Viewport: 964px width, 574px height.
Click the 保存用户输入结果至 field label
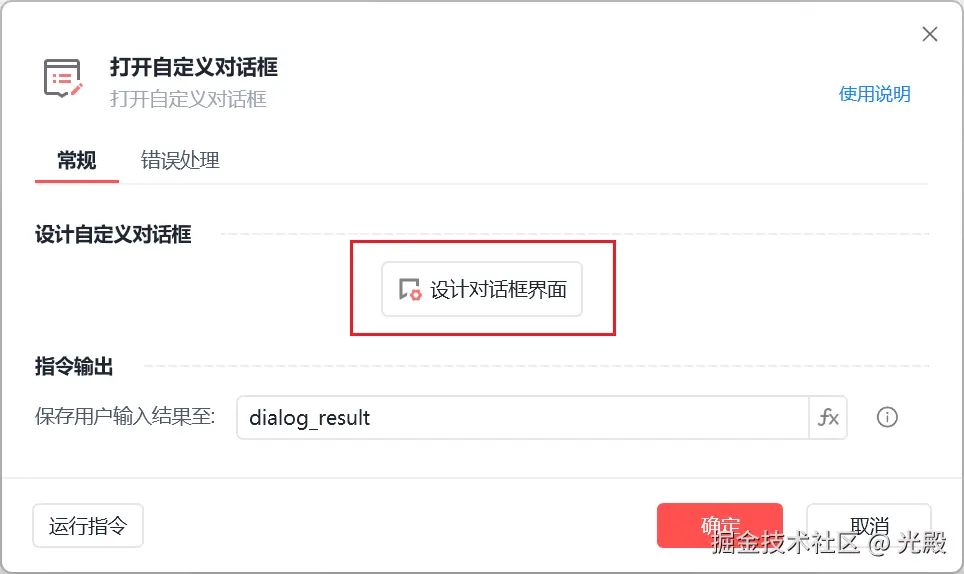(125, 417)
